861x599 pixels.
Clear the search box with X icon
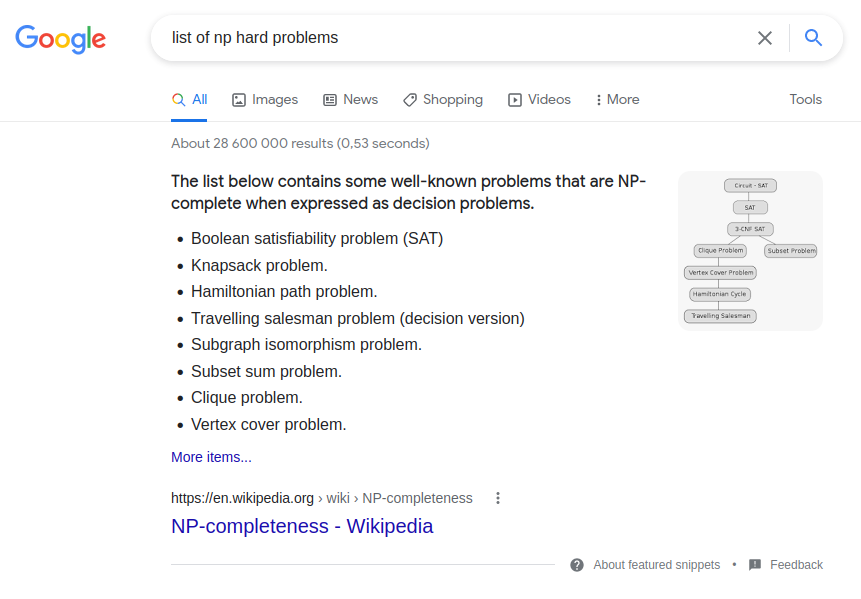[764, 38]
